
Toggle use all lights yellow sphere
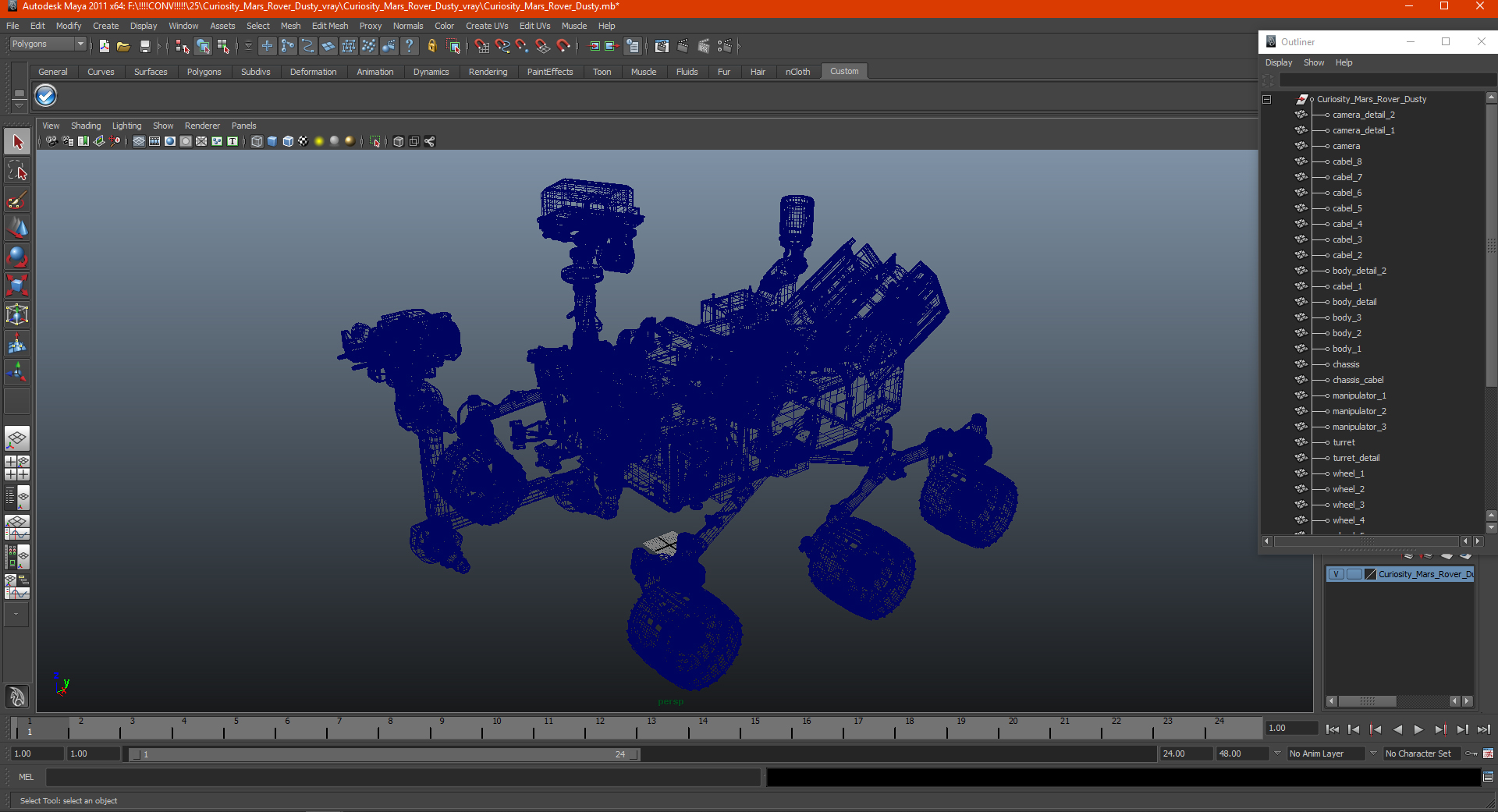click(319, 141)
